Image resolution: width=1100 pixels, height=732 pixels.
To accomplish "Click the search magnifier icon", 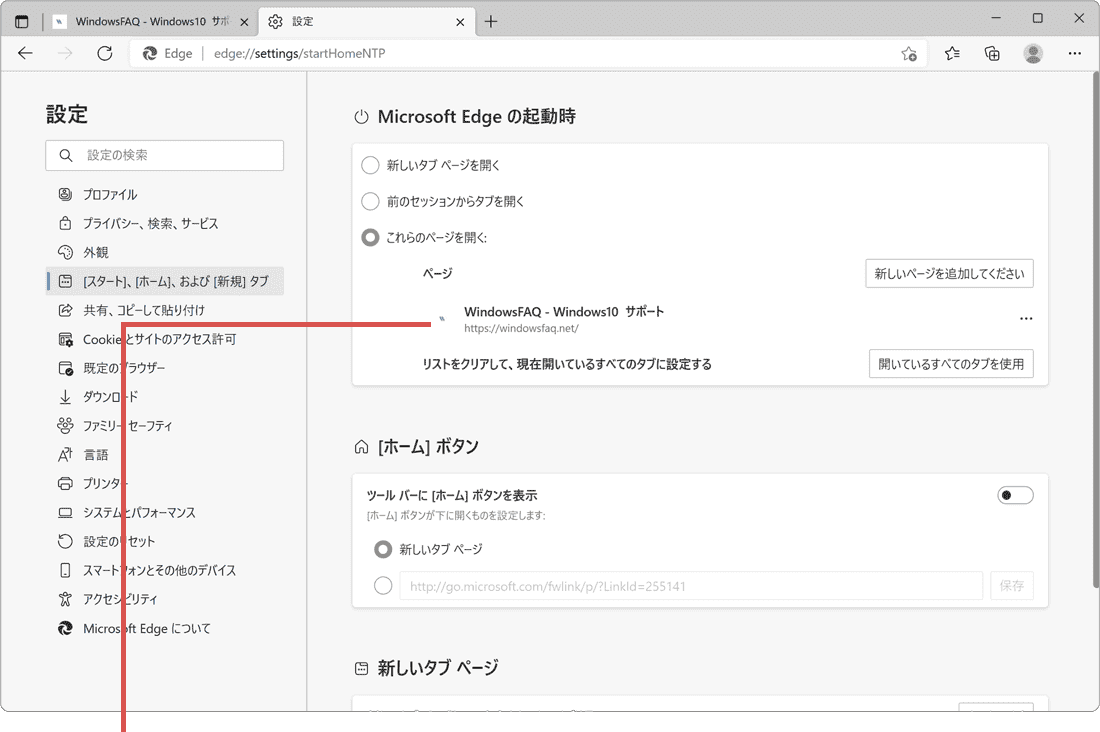I will 66,155.
